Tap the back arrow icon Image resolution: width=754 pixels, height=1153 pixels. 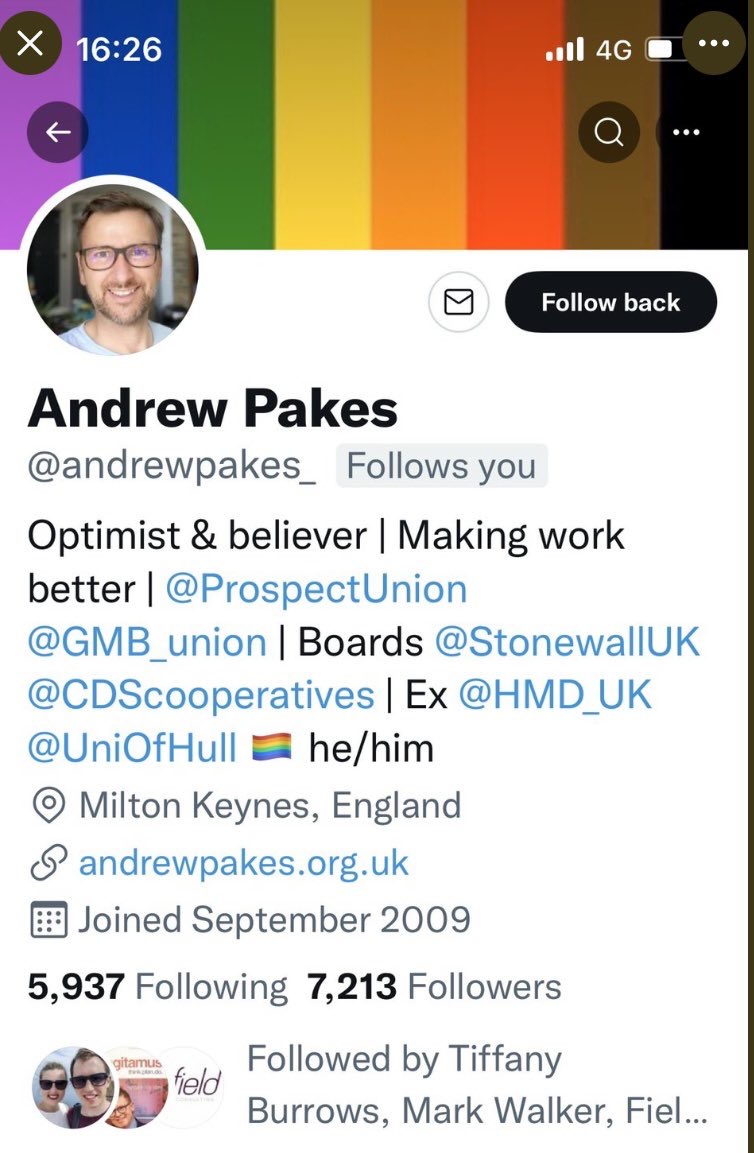tap(57, 132)
